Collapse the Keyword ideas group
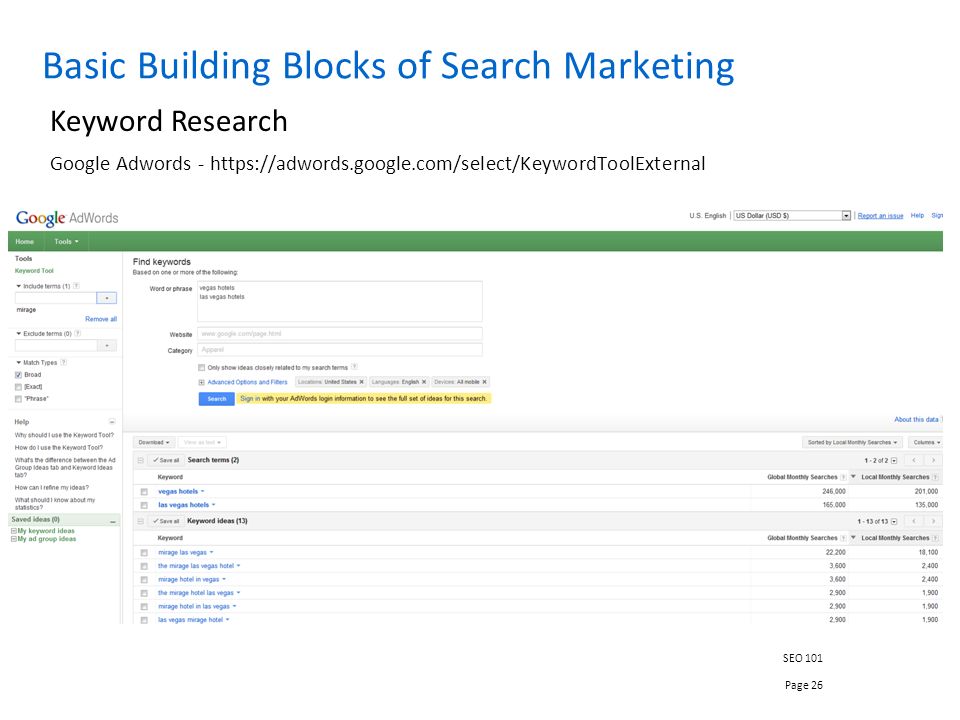This screenshot has height=720, width=960. pos(141,522)
